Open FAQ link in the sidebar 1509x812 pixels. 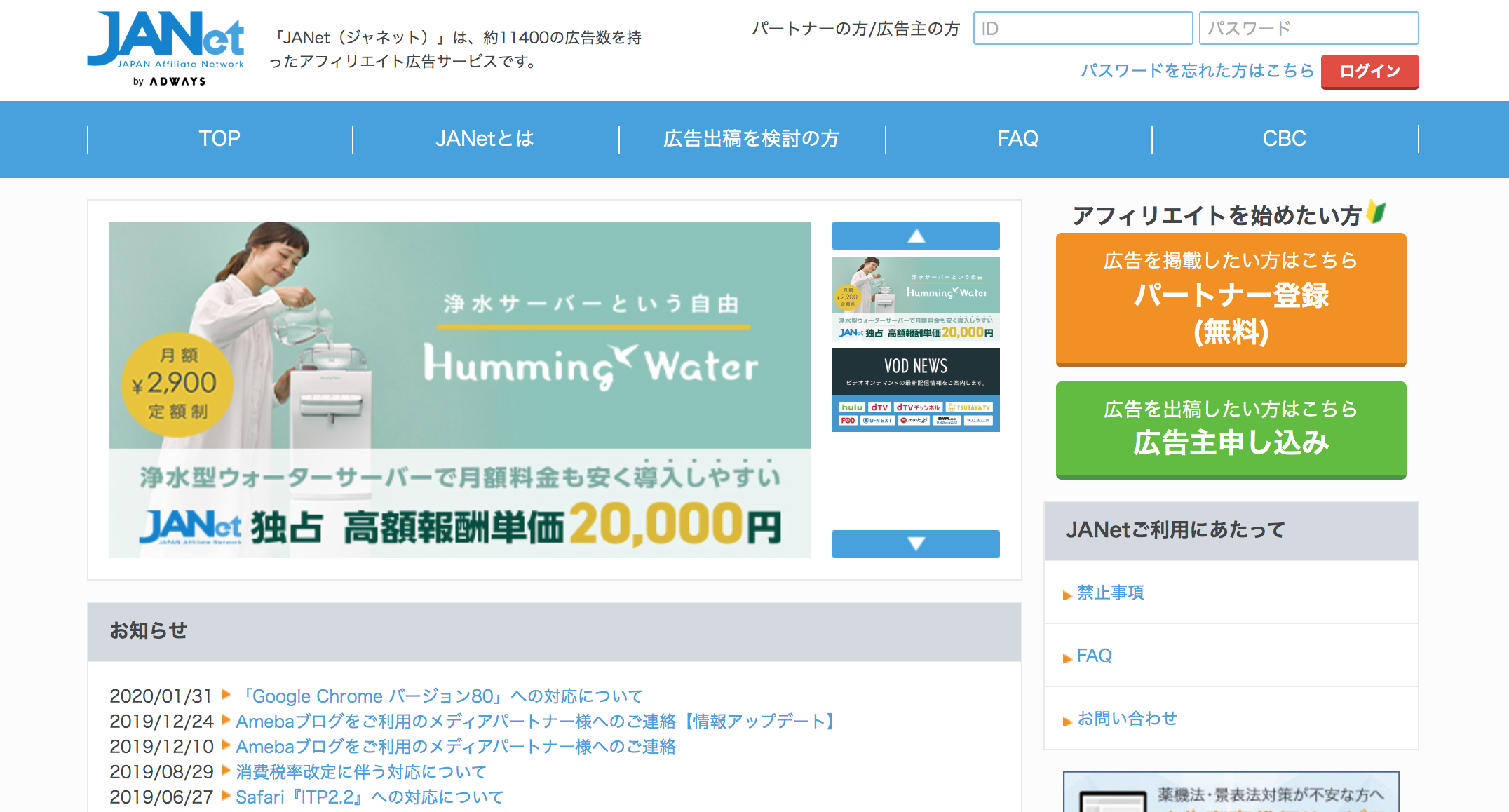[1094, 656]
